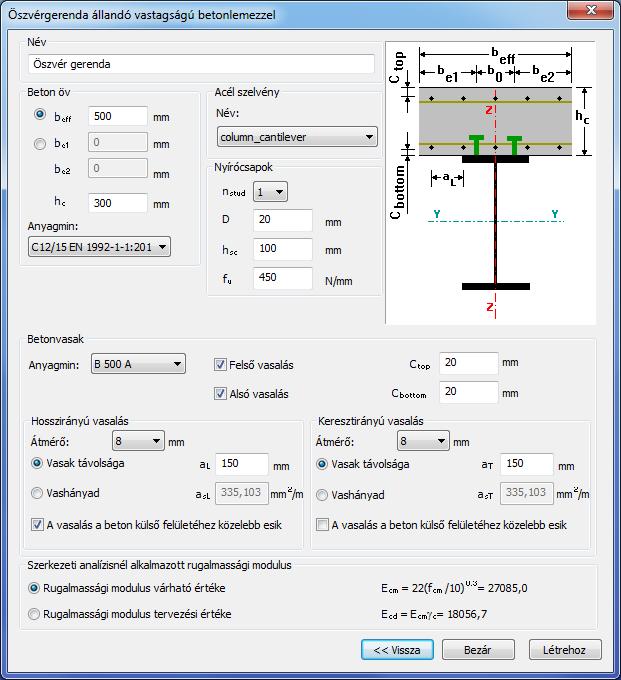Select the beff radio button
The width and height of the screenshot is (621, 680).
[40, 114]
